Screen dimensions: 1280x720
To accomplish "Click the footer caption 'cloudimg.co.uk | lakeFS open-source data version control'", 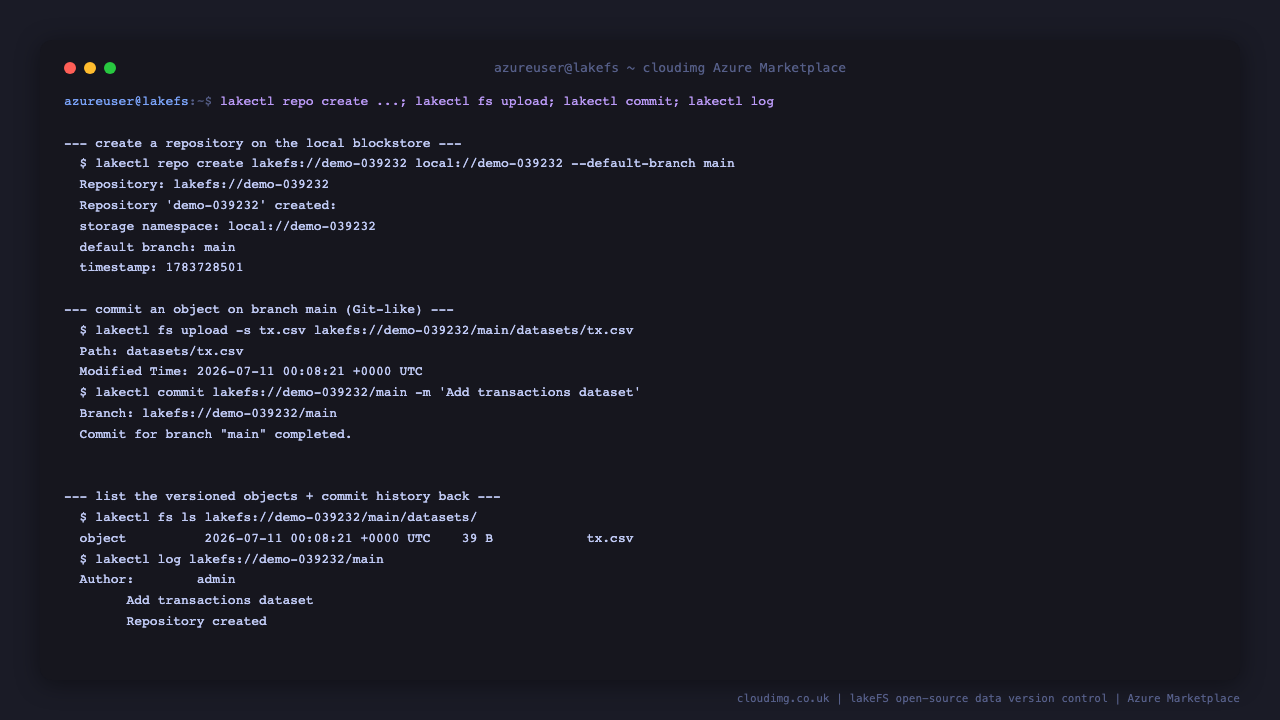I will pos(922,698).
